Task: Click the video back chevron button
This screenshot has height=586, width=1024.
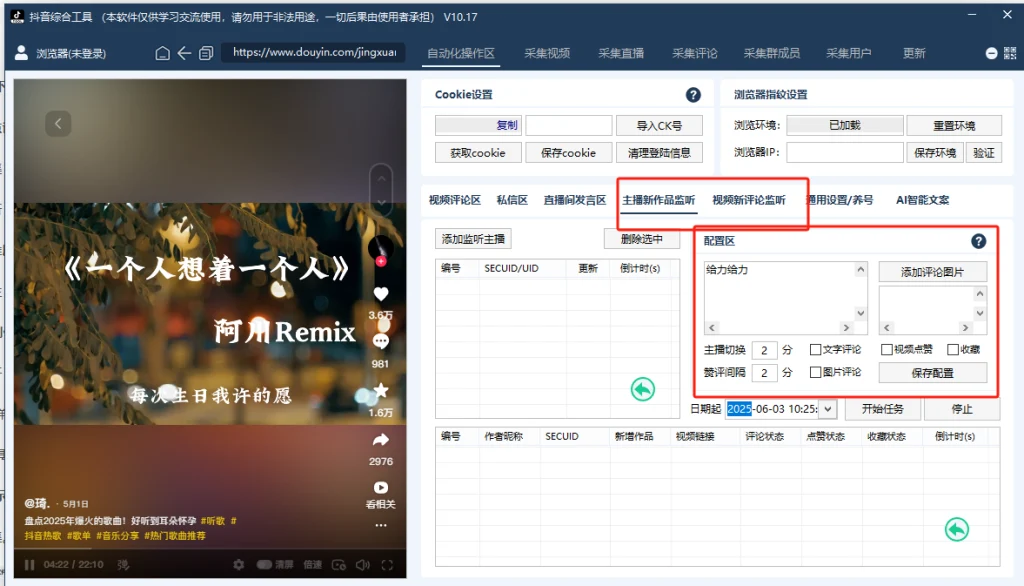Action: point(58,123)
